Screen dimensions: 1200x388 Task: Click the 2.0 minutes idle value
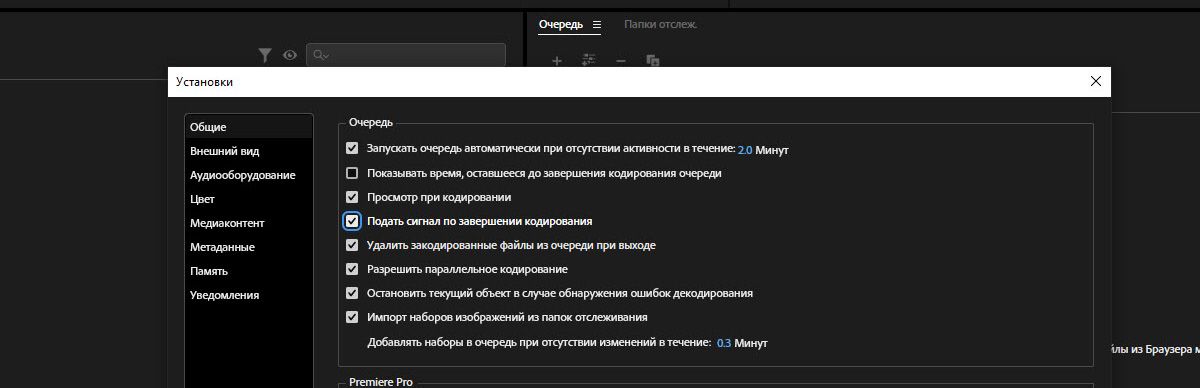(x=745, y=150)
